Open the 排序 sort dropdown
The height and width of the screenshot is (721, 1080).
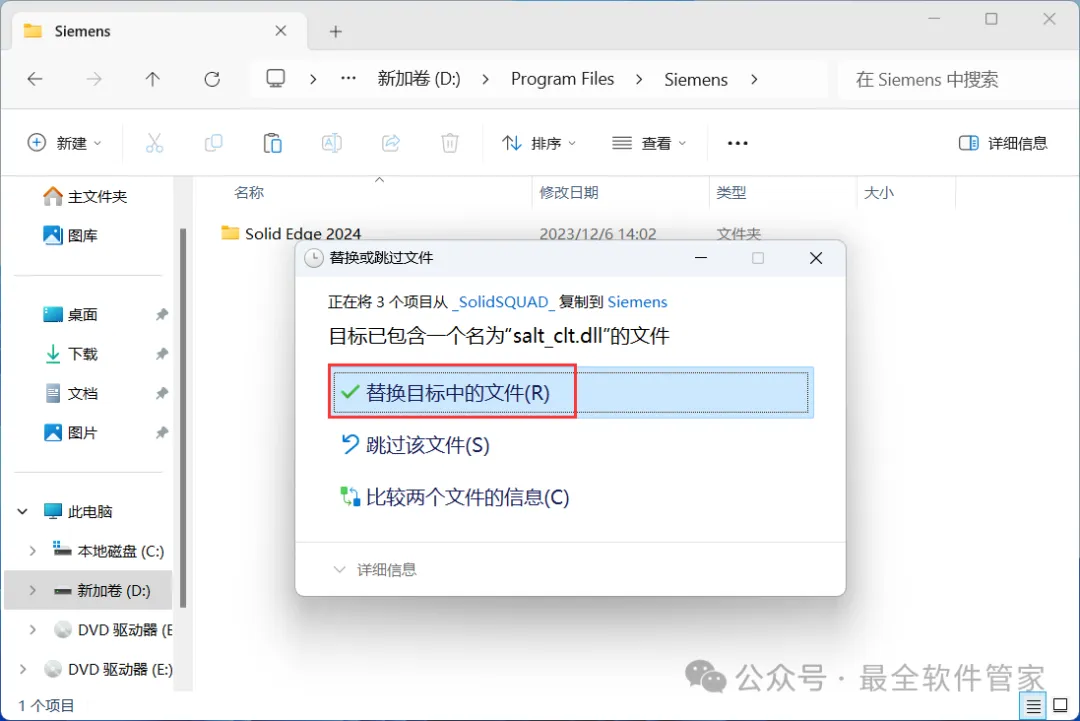click(539, 143)
